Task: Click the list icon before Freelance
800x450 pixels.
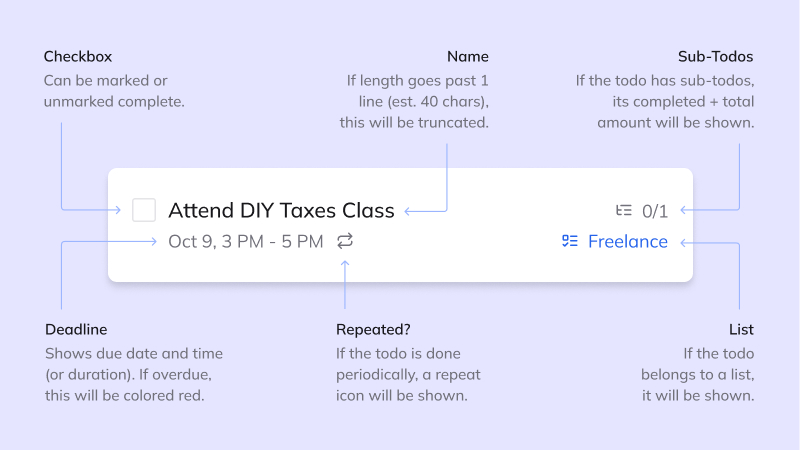Action: 570,241
